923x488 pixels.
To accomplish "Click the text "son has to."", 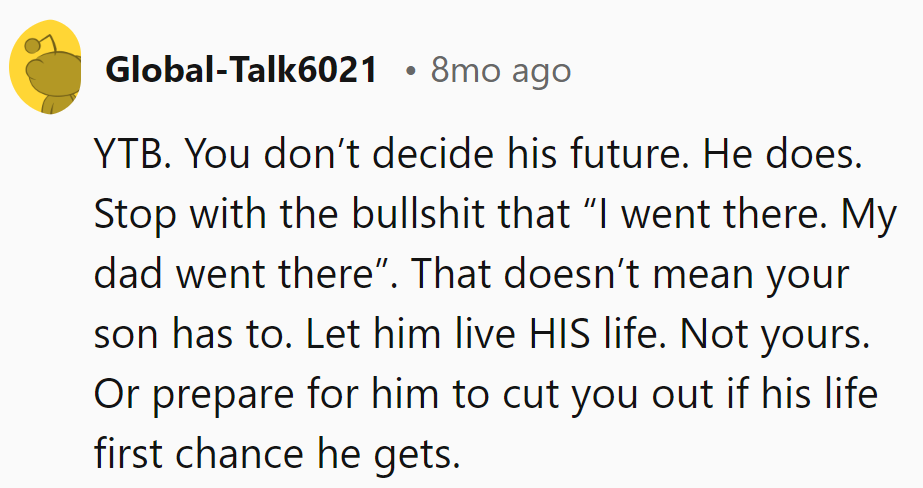I will [x=186, y=336].
